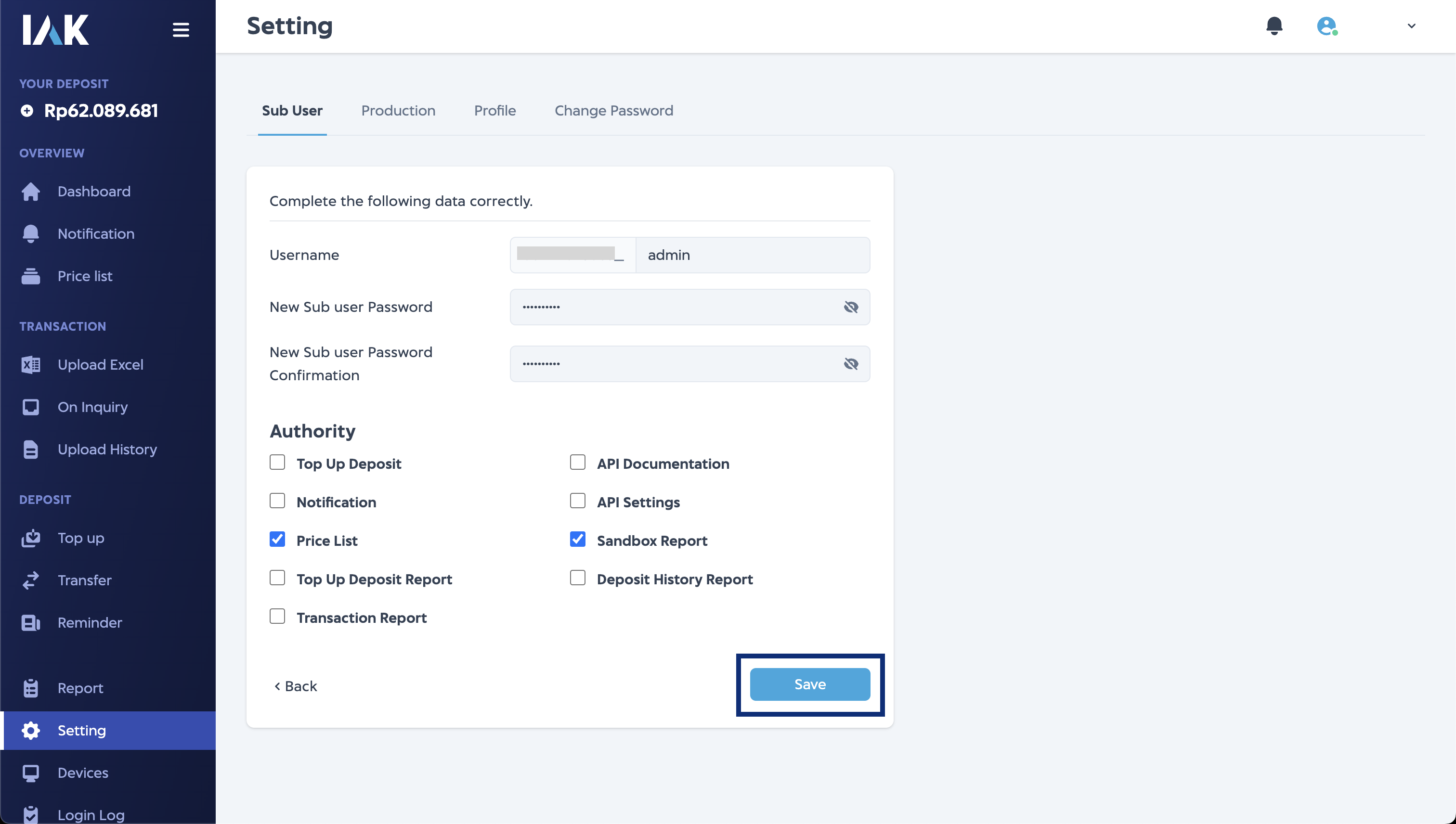
Task: Disable the Sandbox Report checkbox
Action: coord(577,539)
